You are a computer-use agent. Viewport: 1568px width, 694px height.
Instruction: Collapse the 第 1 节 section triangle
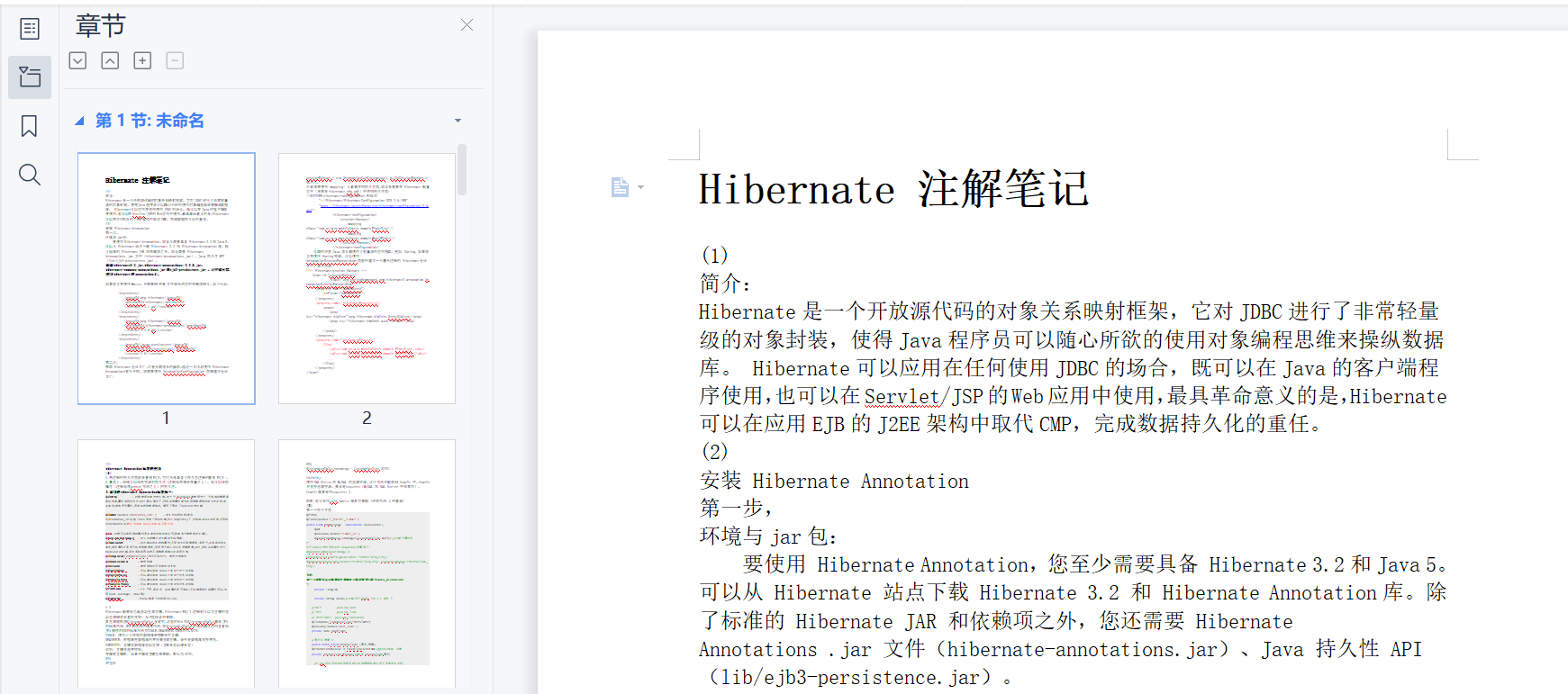click(79, 121)
